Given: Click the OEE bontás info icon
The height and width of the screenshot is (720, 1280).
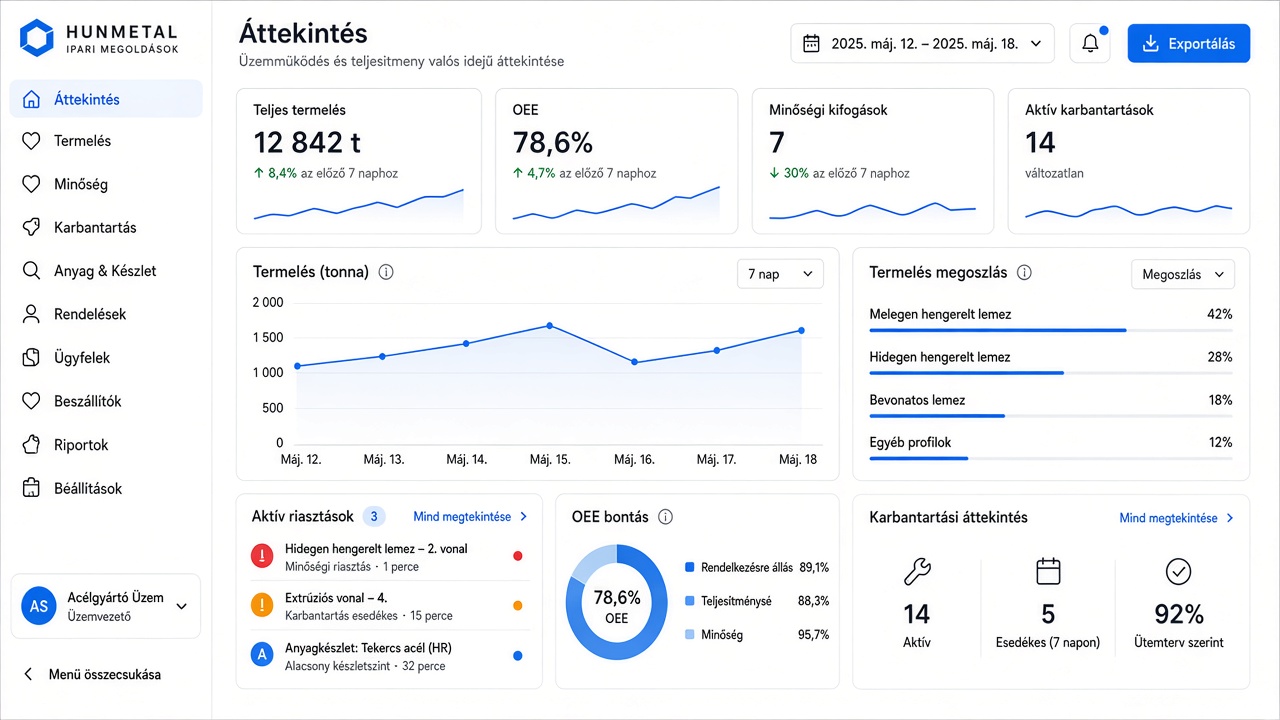Looking at the screenshot, I should point(666,517).
